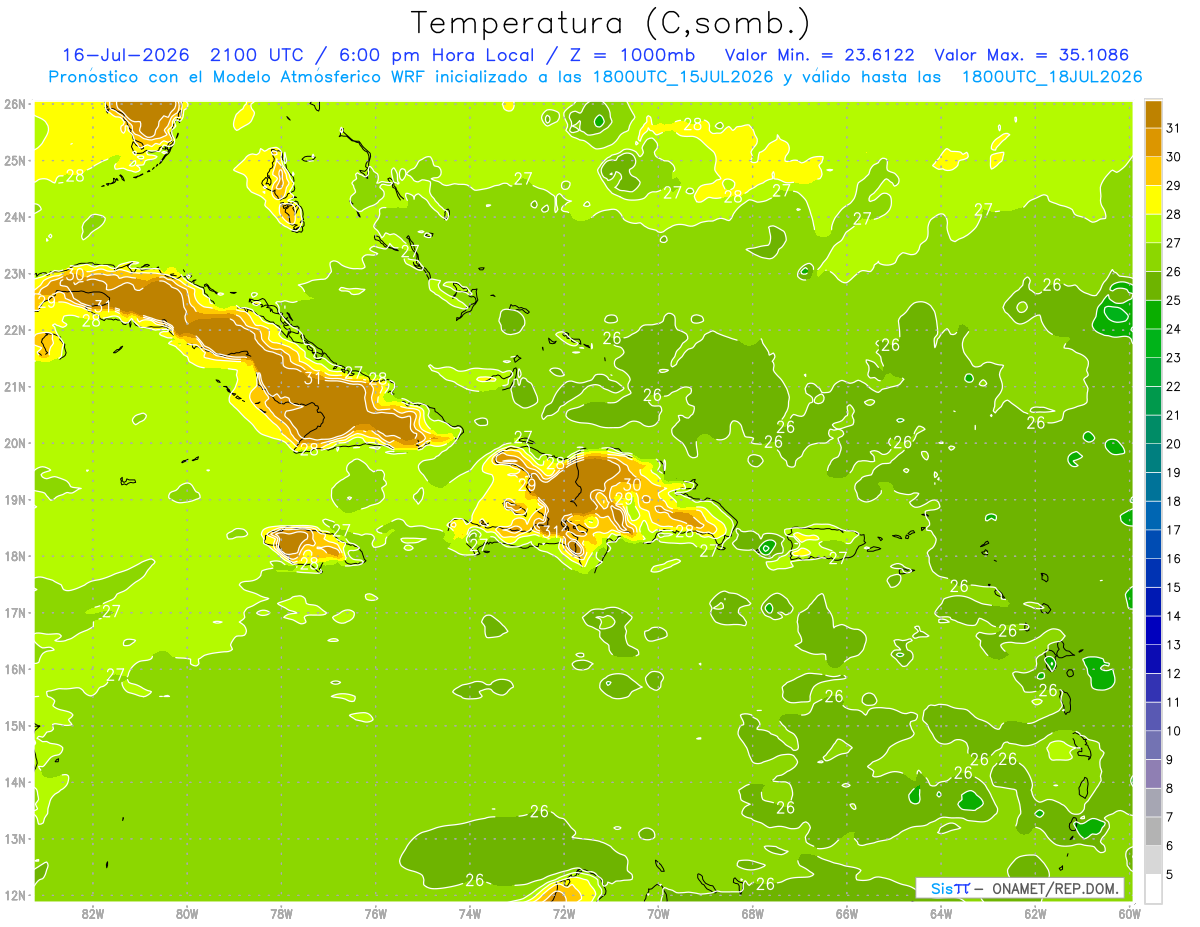Viewport: 1200px width, 927px height.
Task: Click the color scale label '14'
Action: 1173,616
